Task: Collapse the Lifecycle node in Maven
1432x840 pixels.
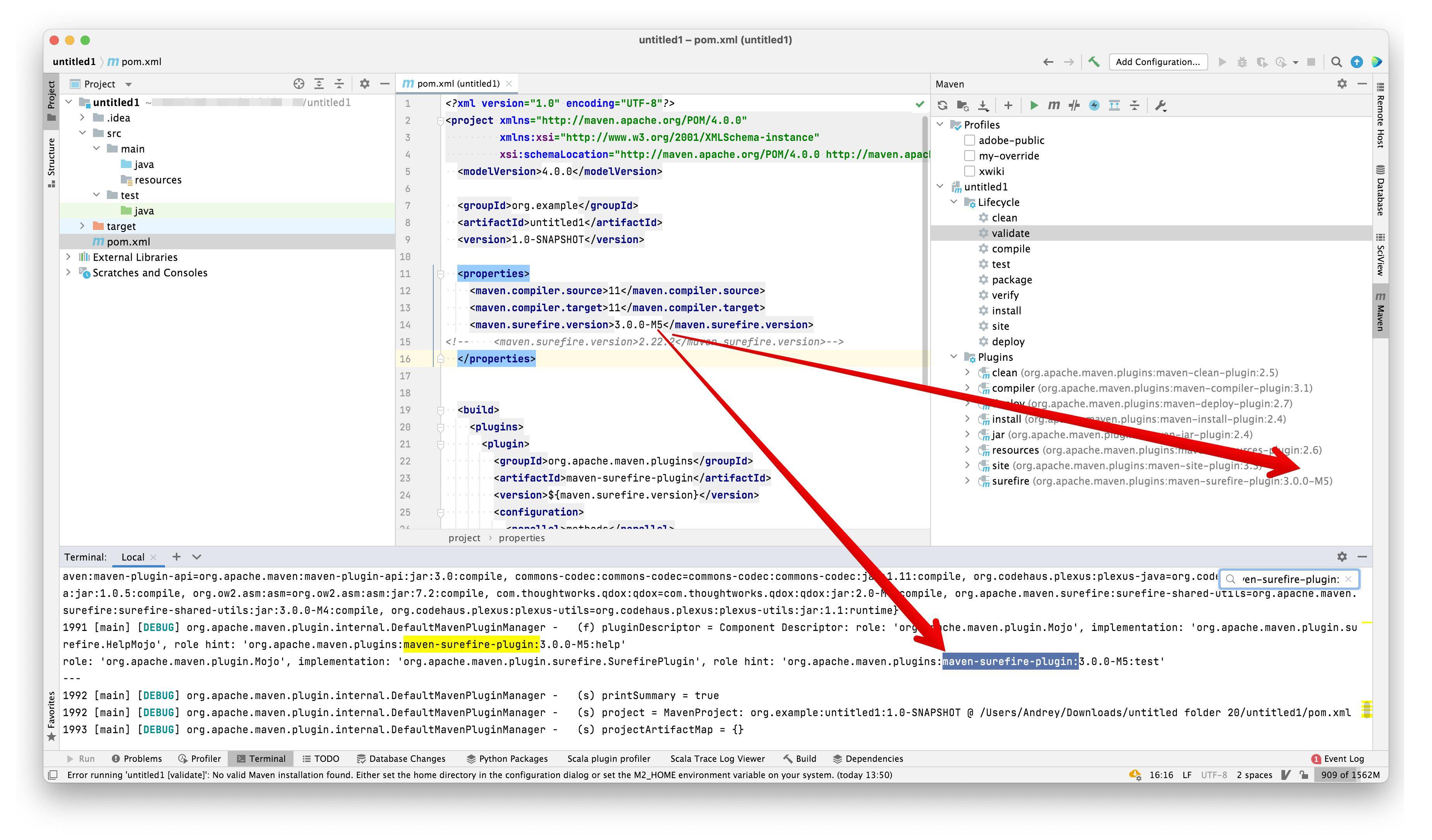Action: tap(954, 202)
